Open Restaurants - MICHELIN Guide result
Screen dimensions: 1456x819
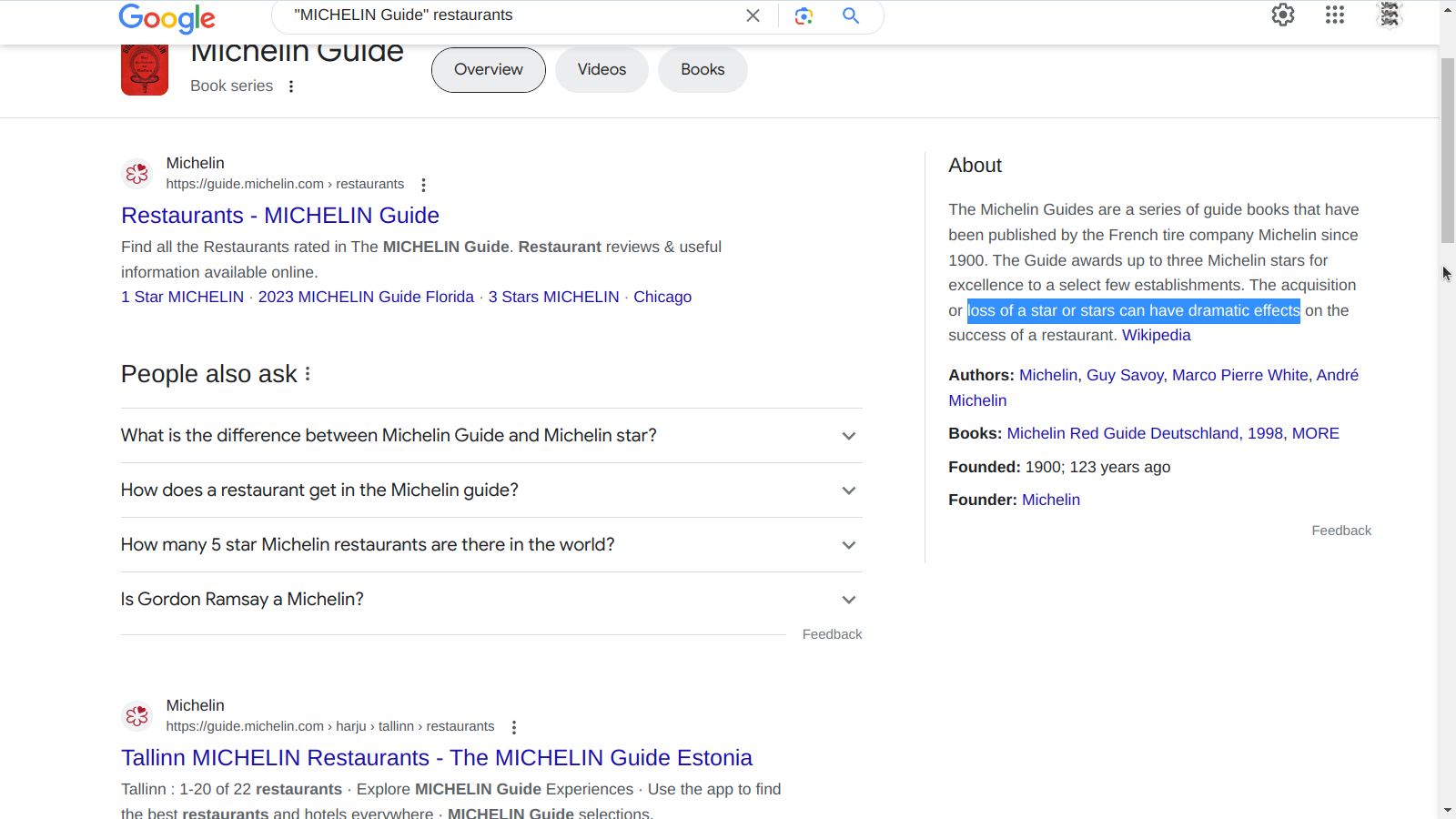coord(280,216)
